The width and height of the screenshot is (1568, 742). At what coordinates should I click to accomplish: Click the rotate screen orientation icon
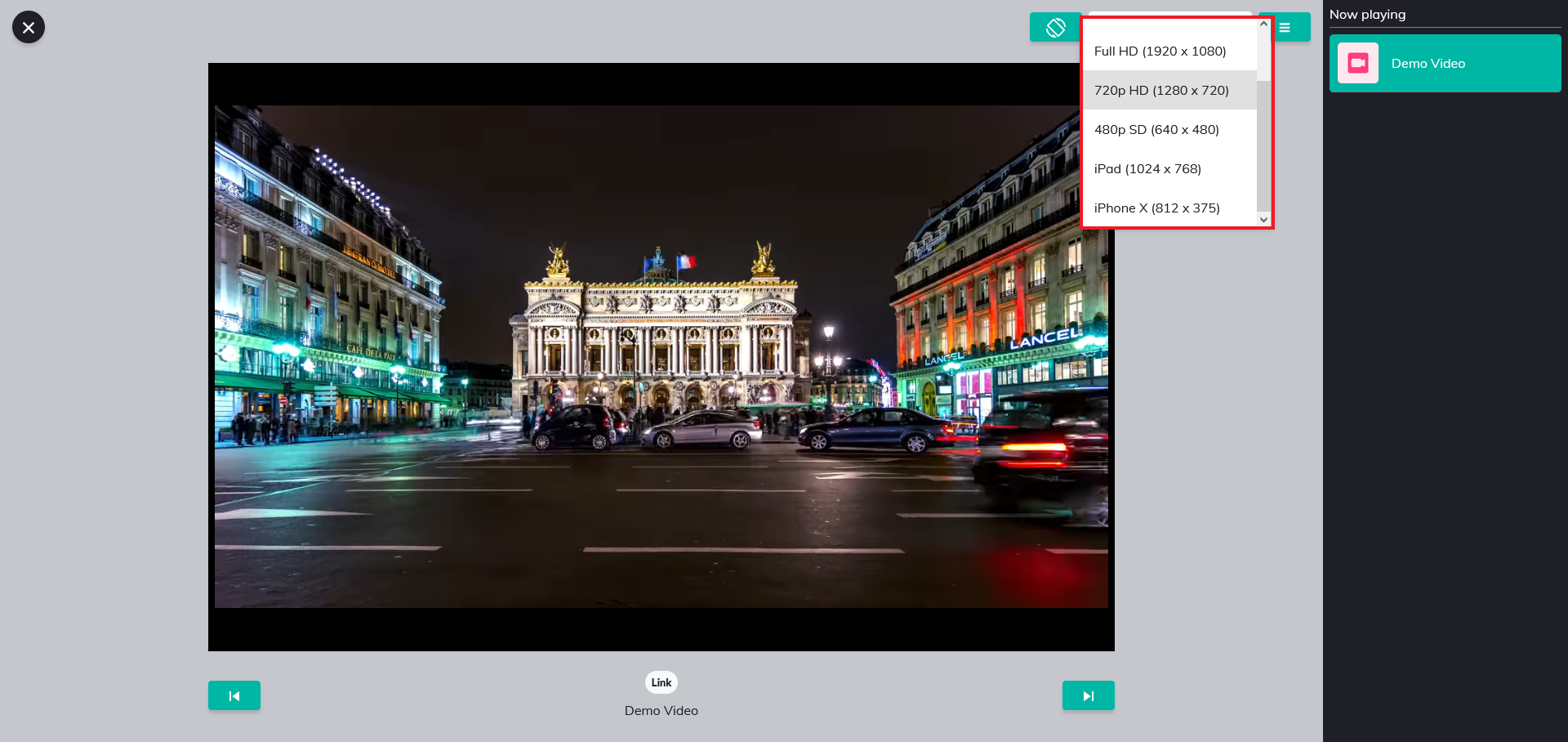click(x=1055, y=27)
